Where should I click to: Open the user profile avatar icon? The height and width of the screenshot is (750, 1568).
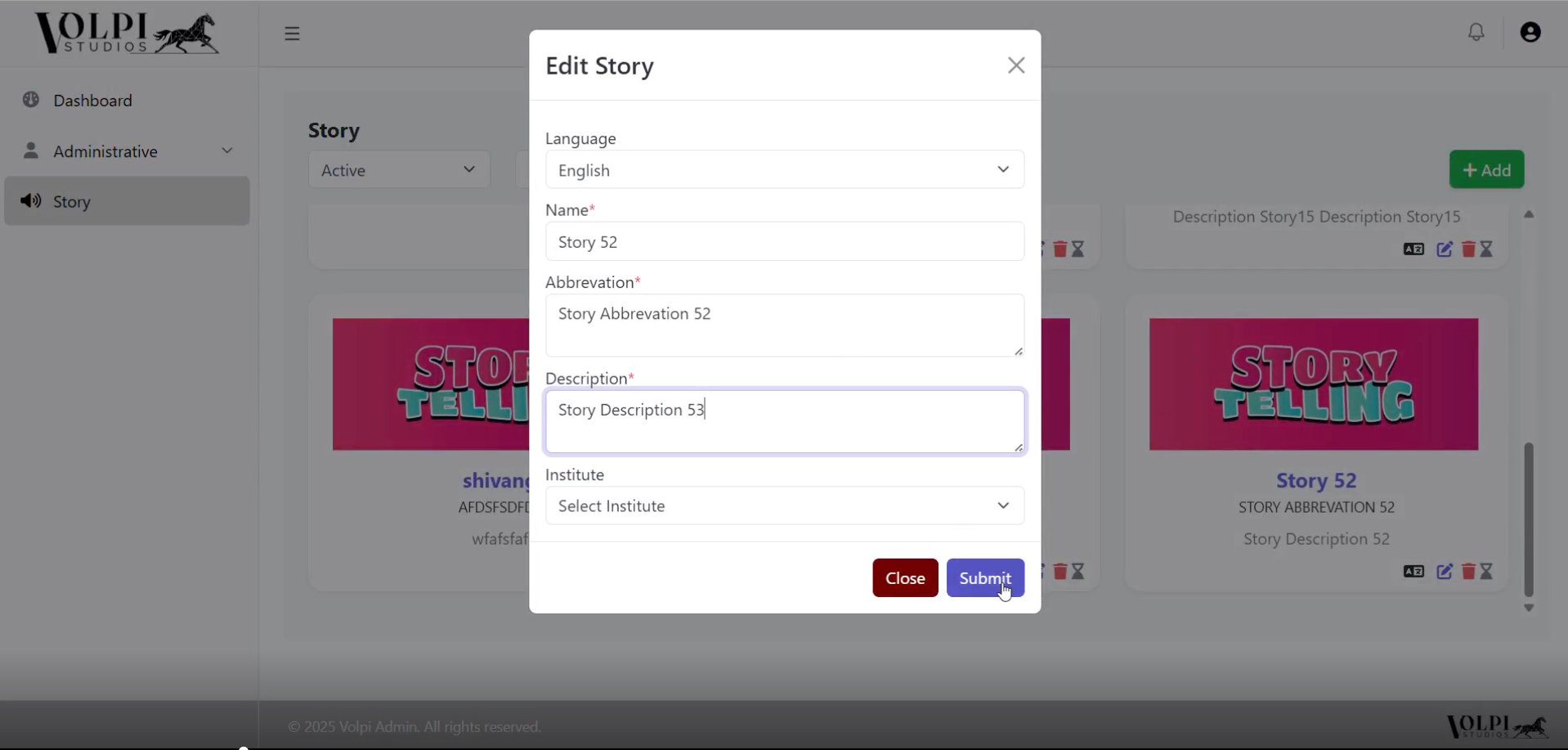point(1530,33)
